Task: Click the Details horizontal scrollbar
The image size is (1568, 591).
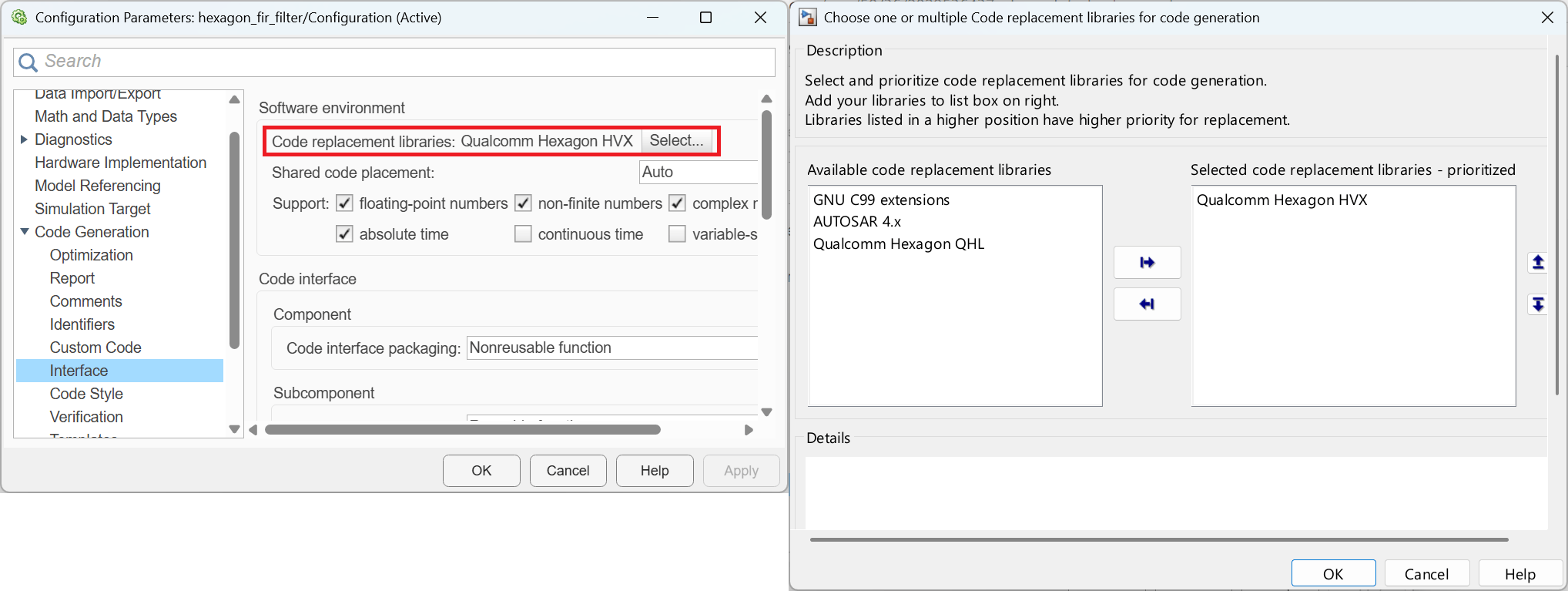Action: [x=1158, y=539]
